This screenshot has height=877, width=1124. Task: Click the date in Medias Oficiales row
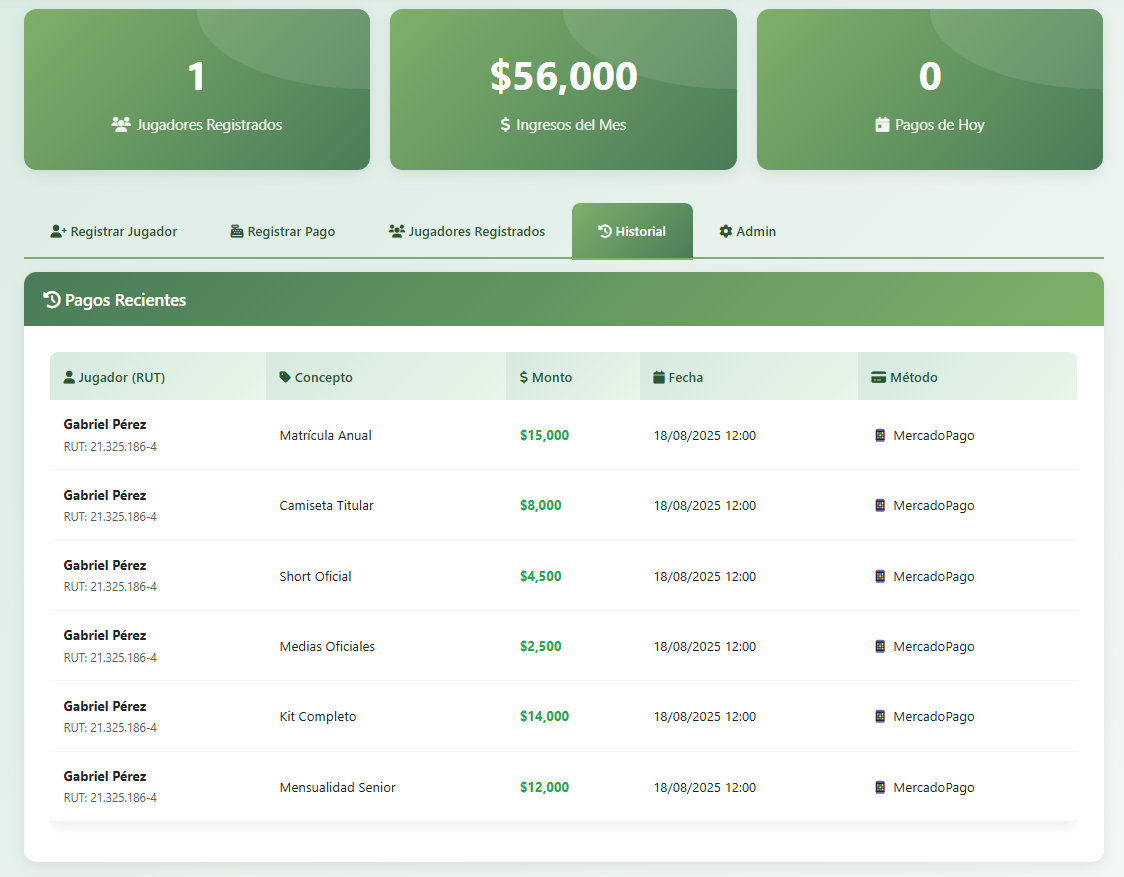(x=704, y=646)
